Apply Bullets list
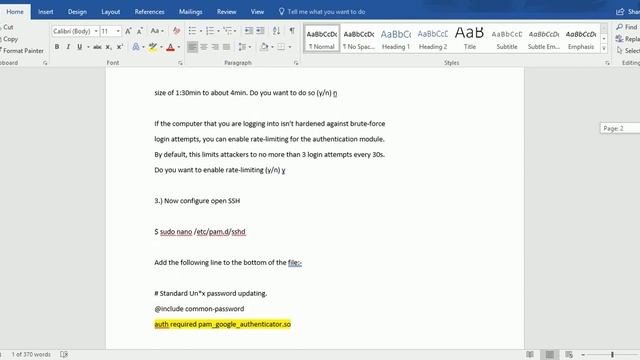 tap(192, 31)
